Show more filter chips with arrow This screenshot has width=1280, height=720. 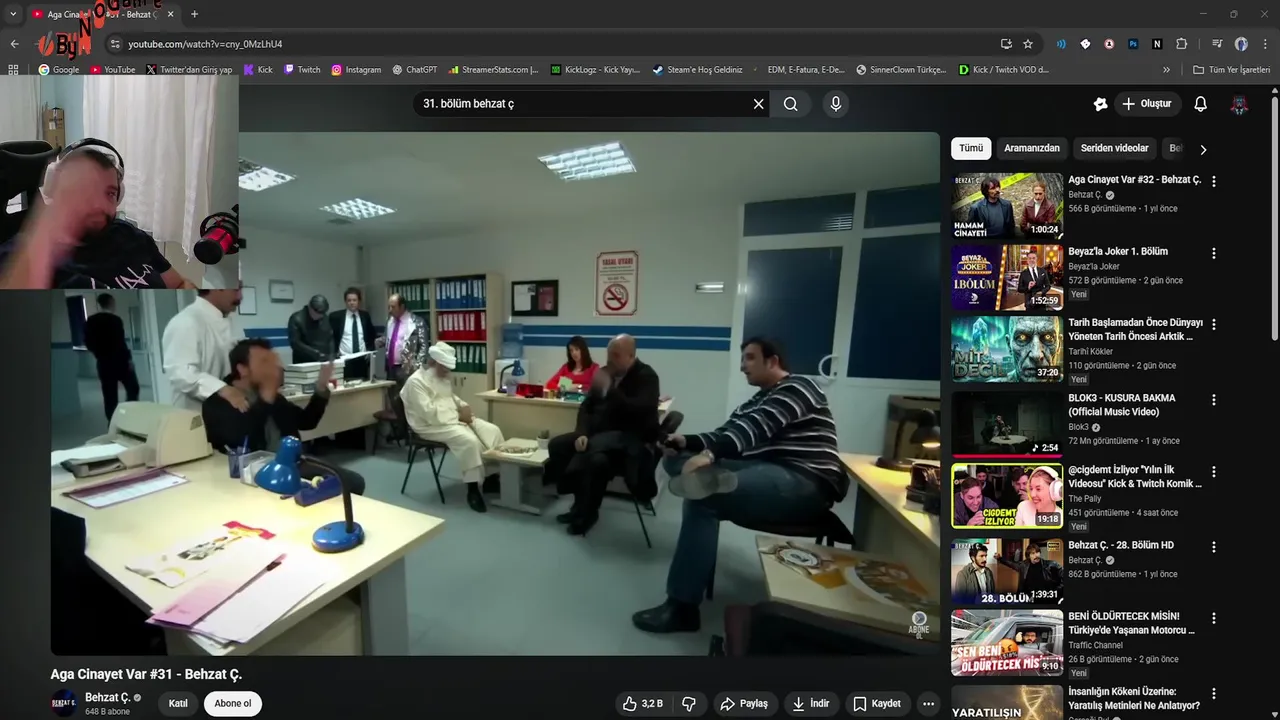[1203, 149]
